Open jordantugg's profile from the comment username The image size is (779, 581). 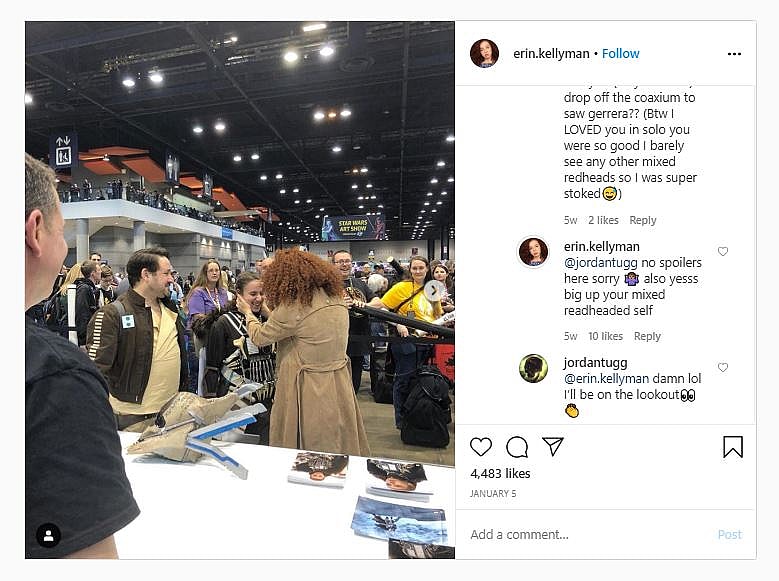pyautogui.click(x=595, y=363)
